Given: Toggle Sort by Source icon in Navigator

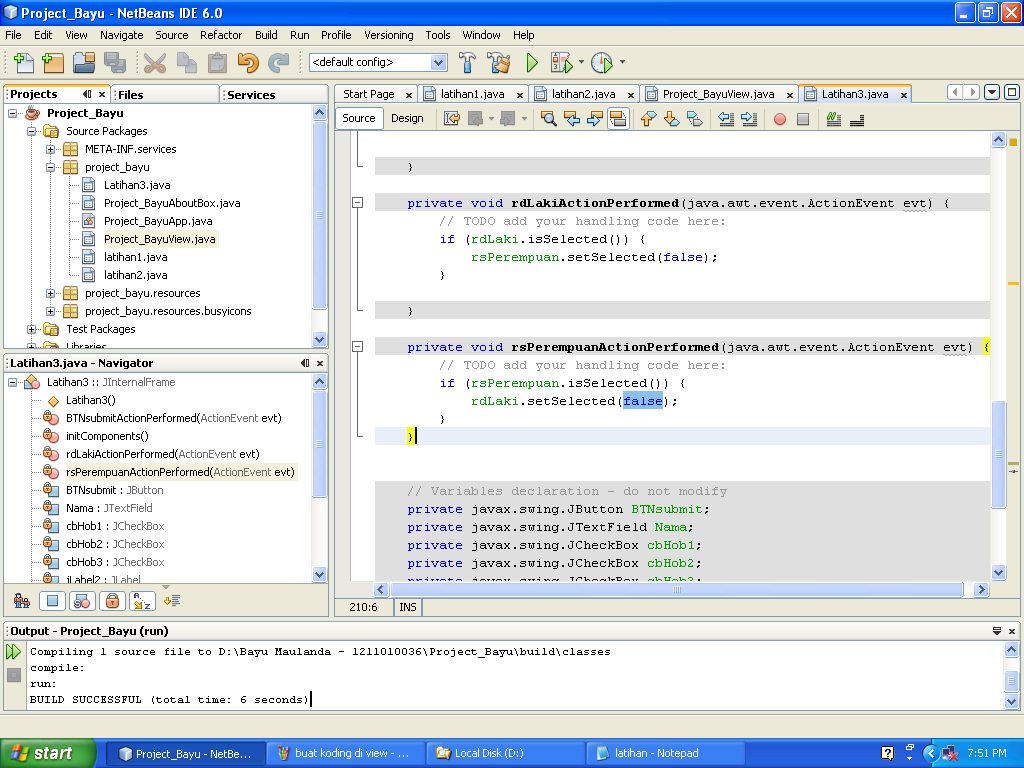Looking at the screenshot, I should tap(172, 601).
